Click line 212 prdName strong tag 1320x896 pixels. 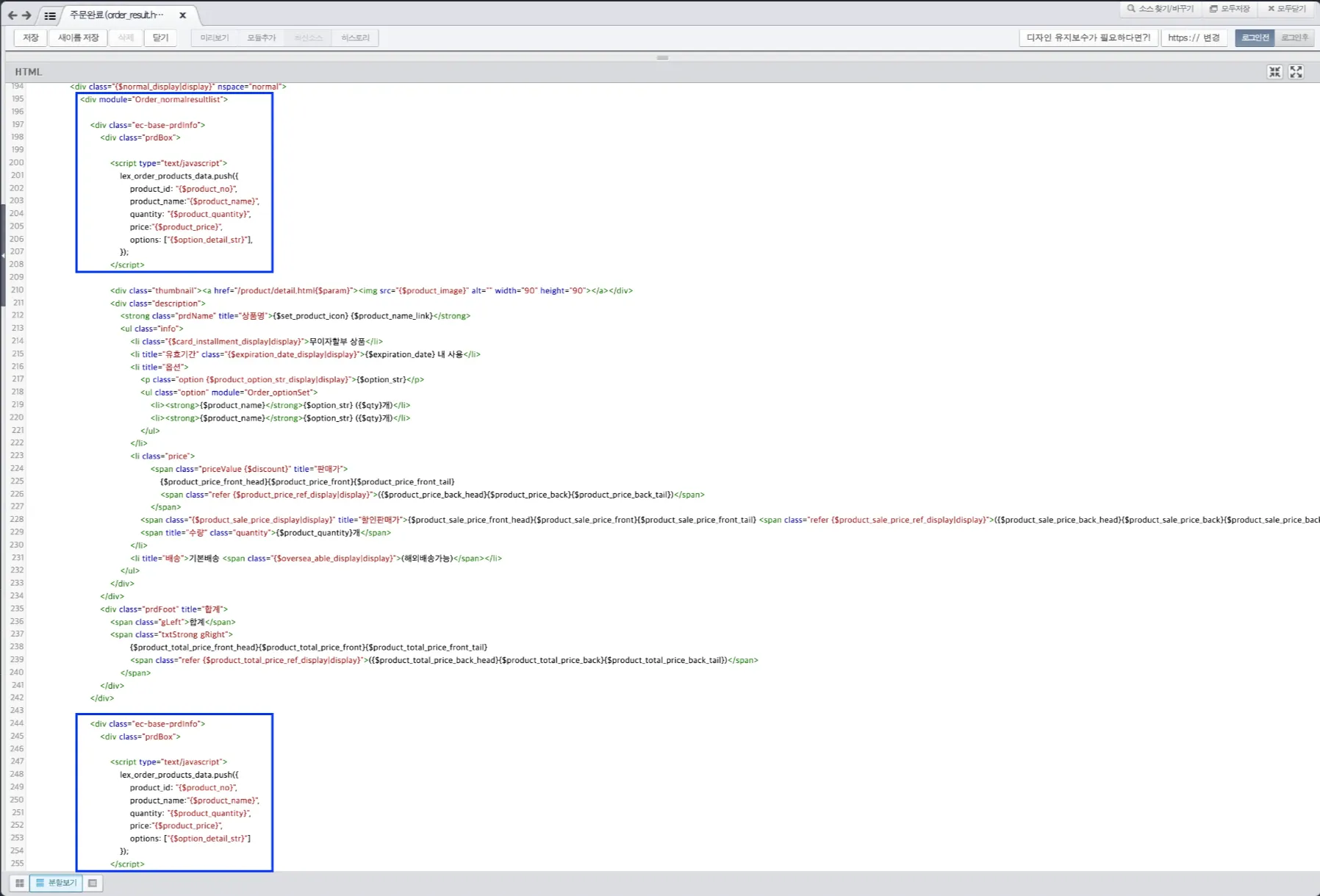[x=295, y=316]
